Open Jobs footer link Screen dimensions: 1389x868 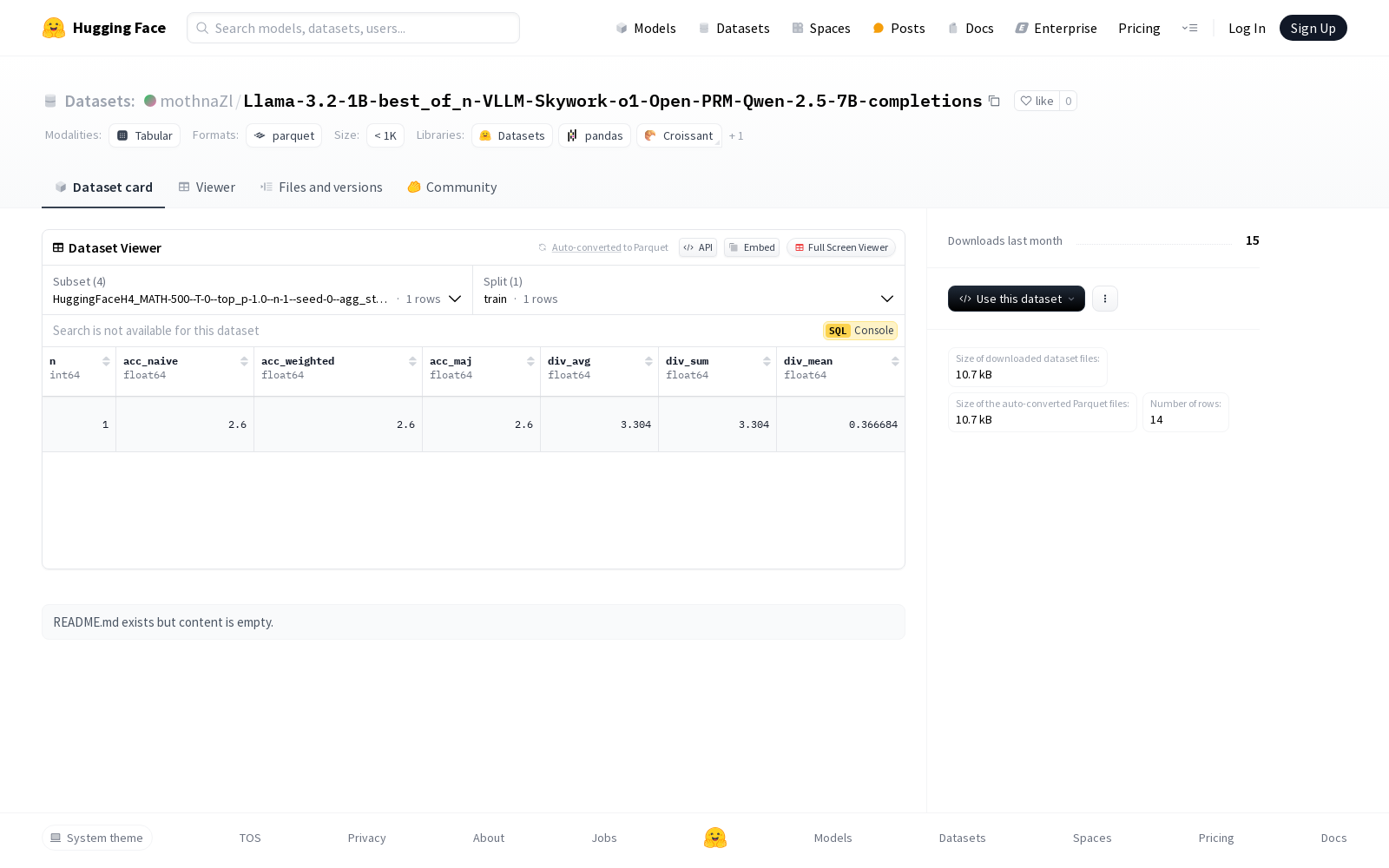coord(604,838)
